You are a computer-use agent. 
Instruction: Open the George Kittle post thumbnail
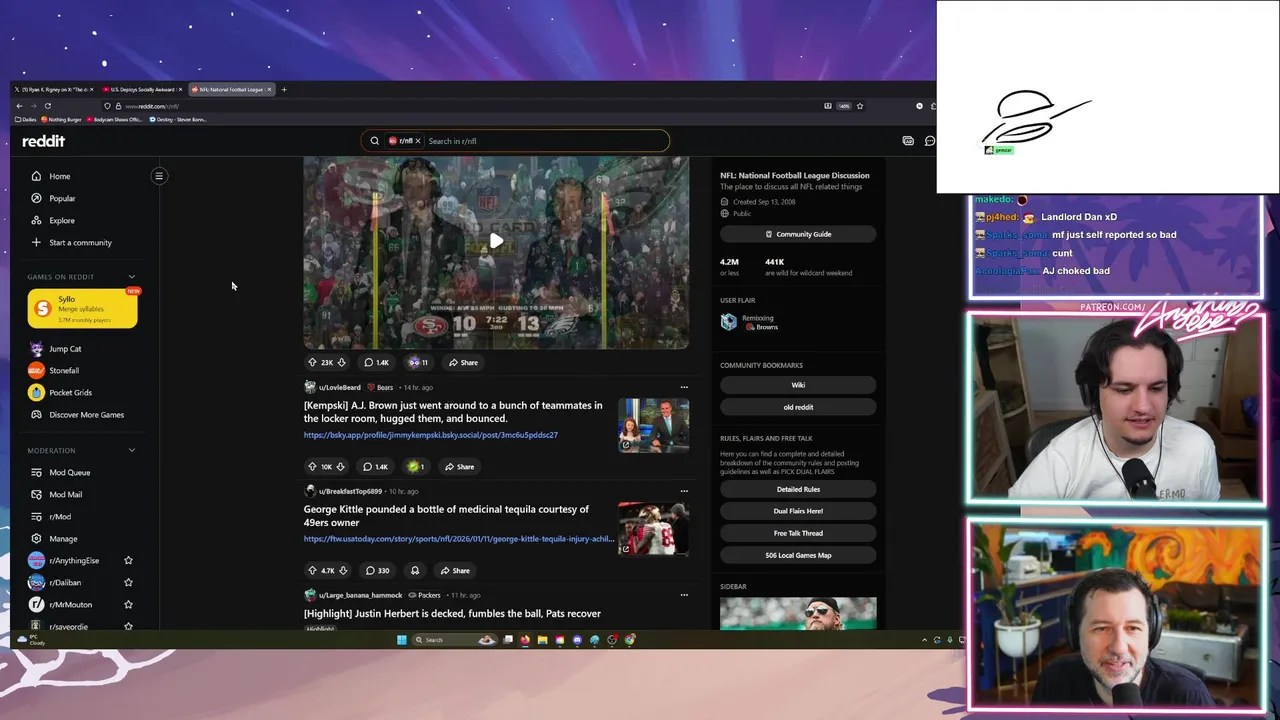click(653, 529)
